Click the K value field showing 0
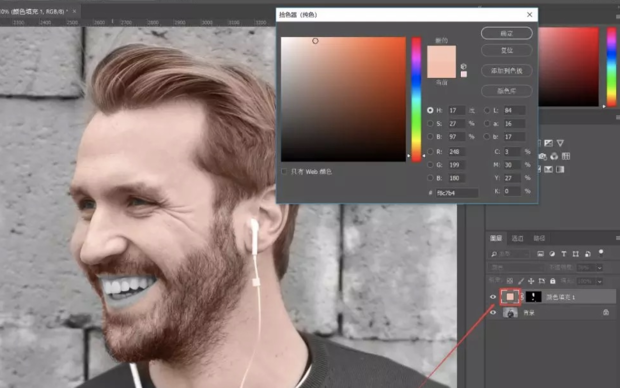This screenshot has height=388, width=620. 512,191
